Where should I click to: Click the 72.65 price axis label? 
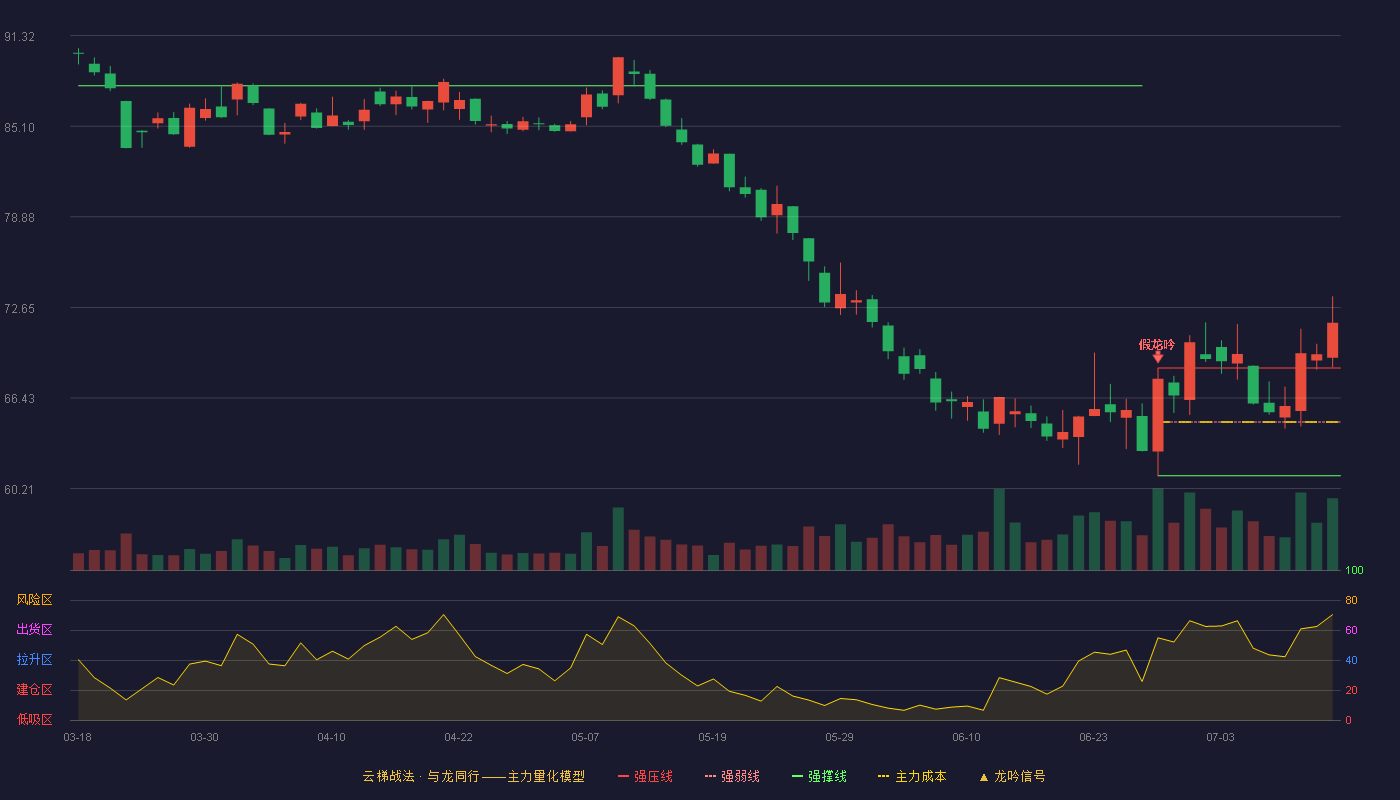19,309
